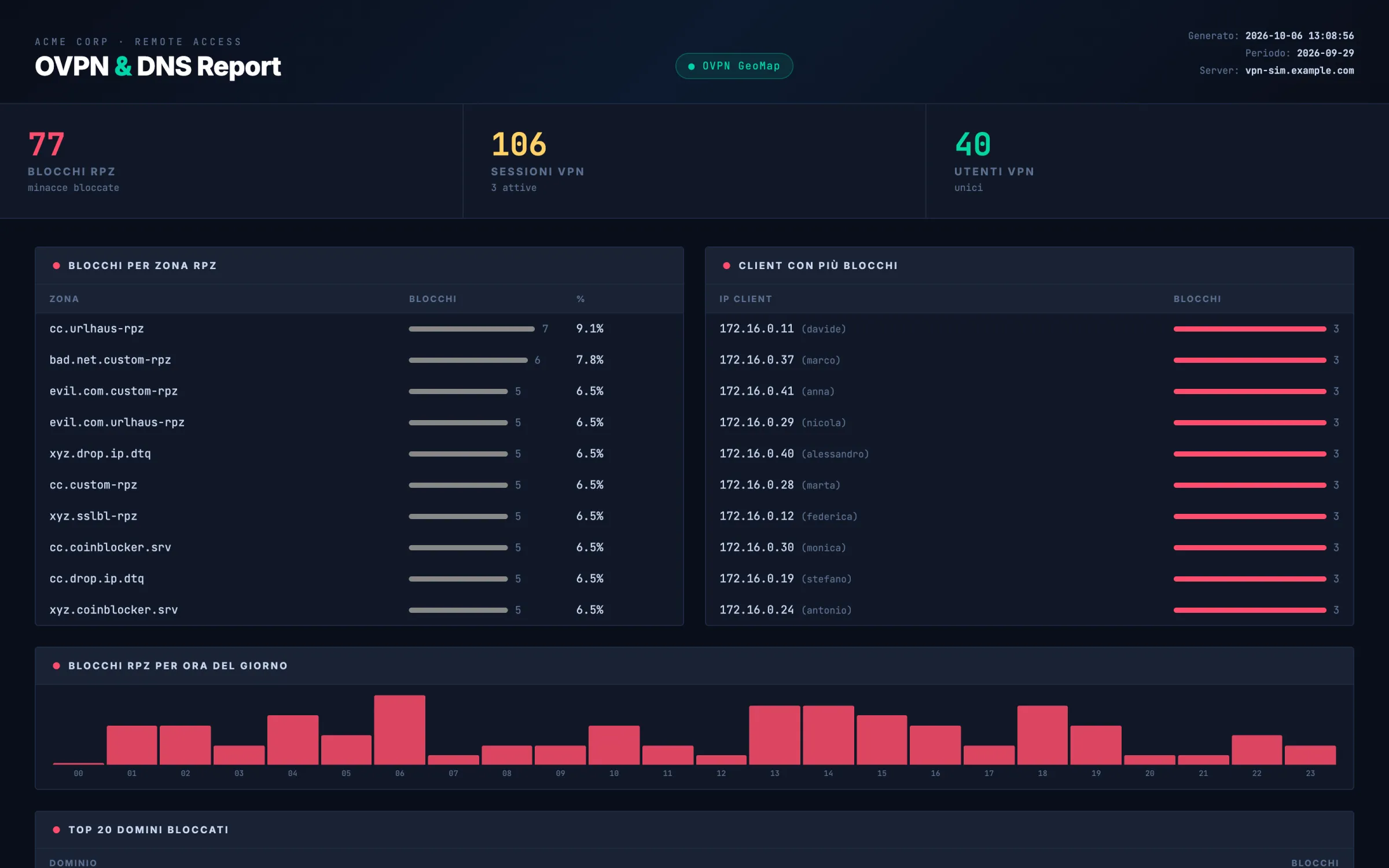Click the OVPN & DNS Report title
Viewport: 1389px width, 868px height.
click(157, 67)
